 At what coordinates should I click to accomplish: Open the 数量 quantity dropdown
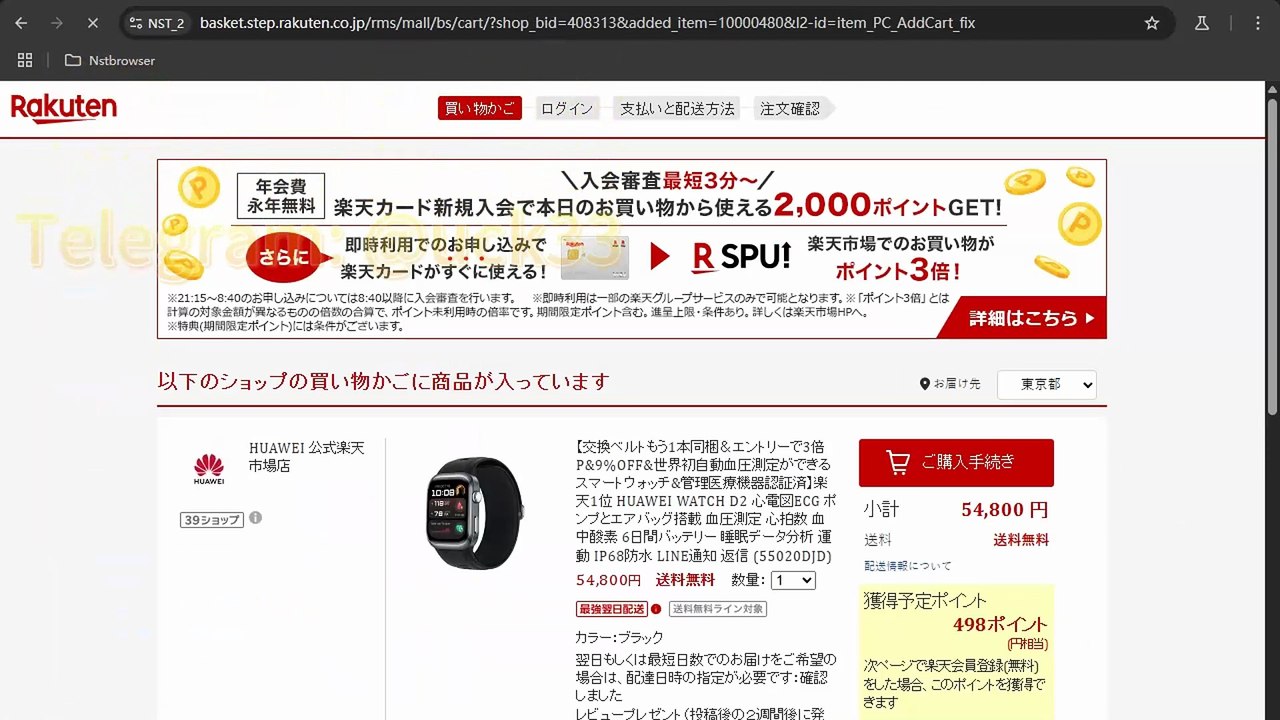[x=793, y=580]
